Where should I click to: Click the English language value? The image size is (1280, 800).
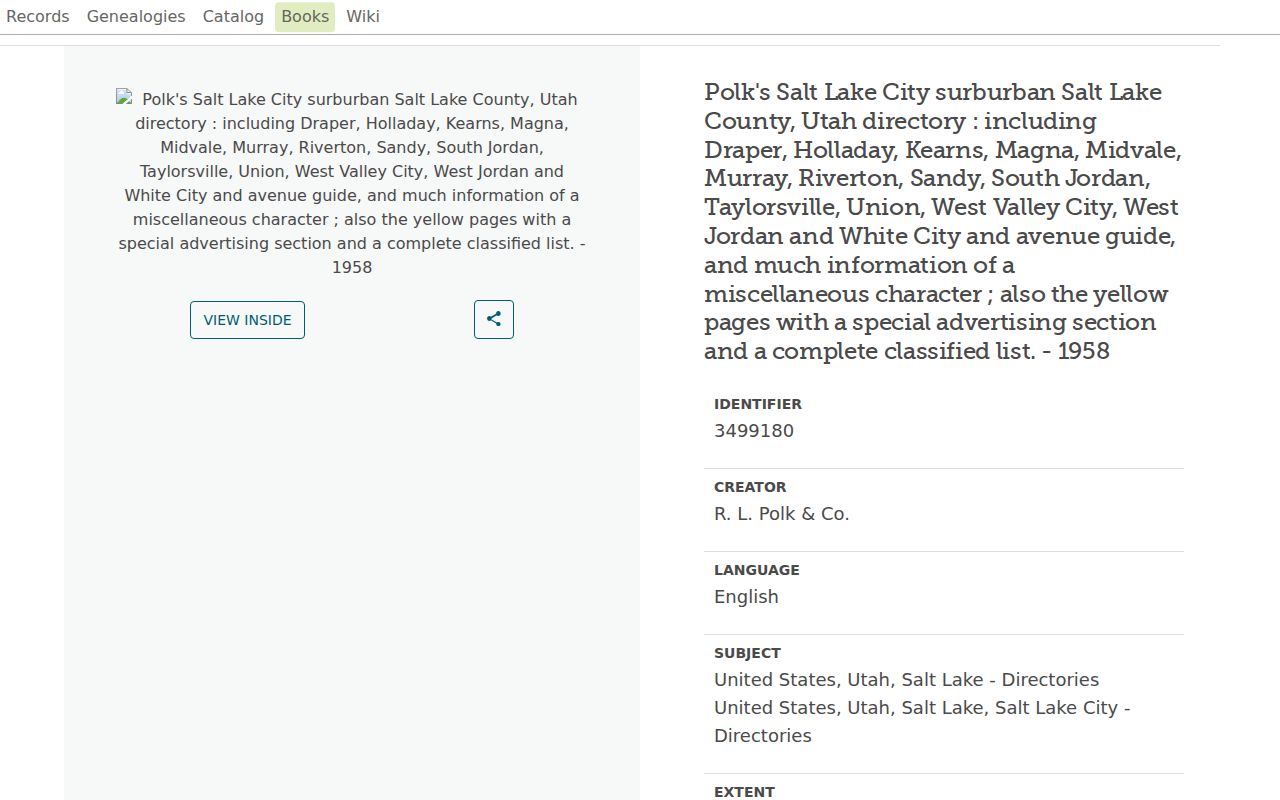click(746, 597)
